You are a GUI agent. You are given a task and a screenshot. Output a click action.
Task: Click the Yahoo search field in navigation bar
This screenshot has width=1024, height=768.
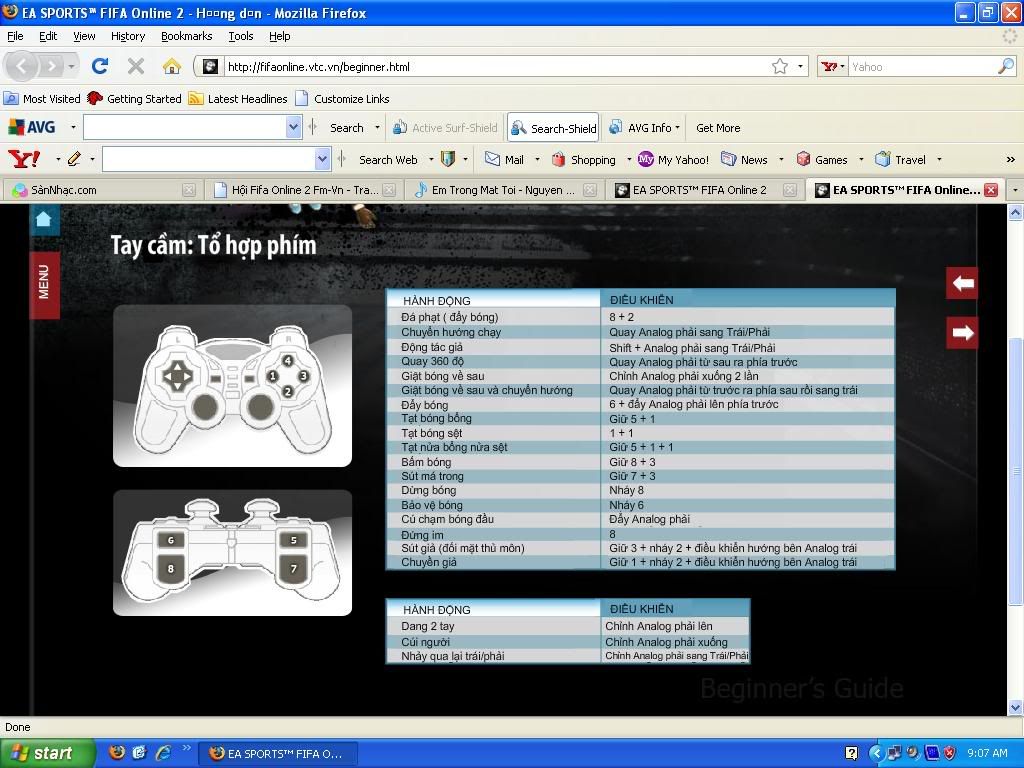point(923,66)
